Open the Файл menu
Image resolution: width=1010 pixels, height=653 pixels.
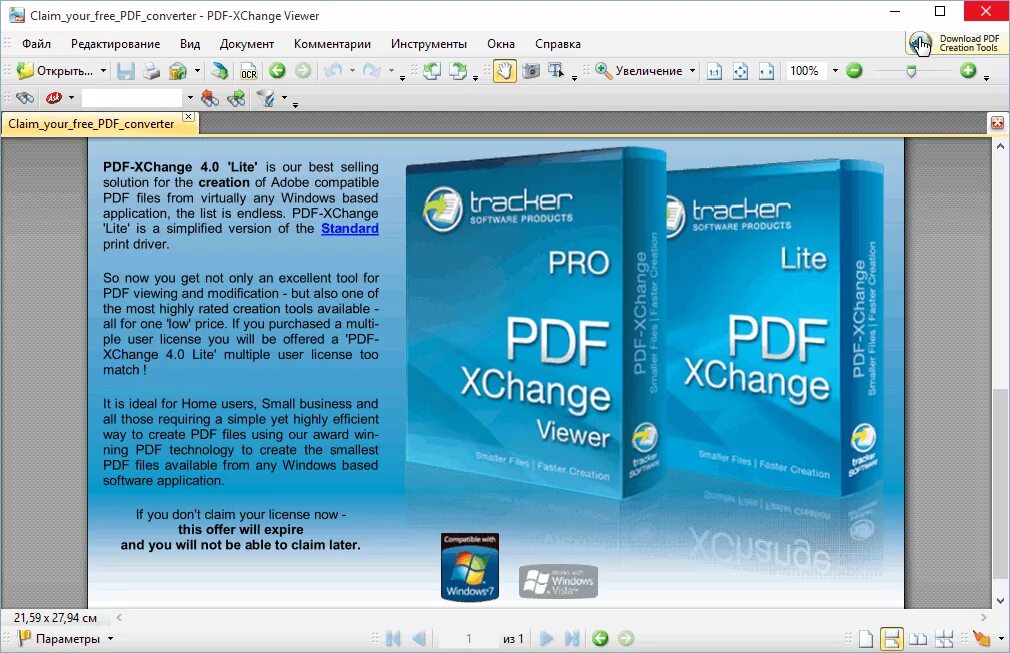36,44
